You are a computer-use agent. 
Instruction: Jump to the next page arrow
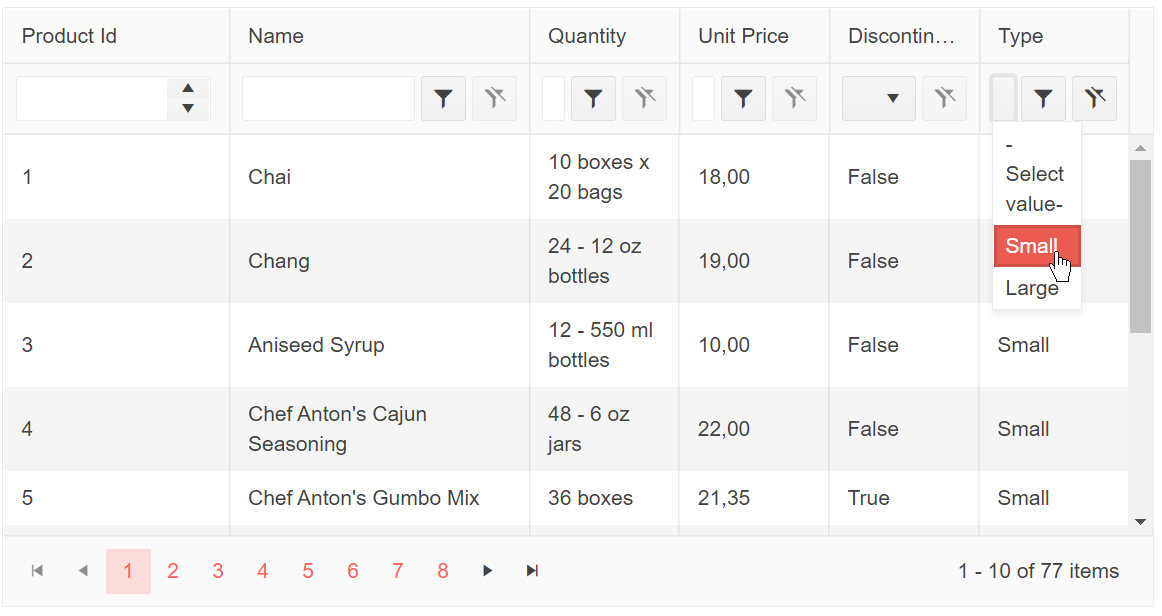pos(488,571)
